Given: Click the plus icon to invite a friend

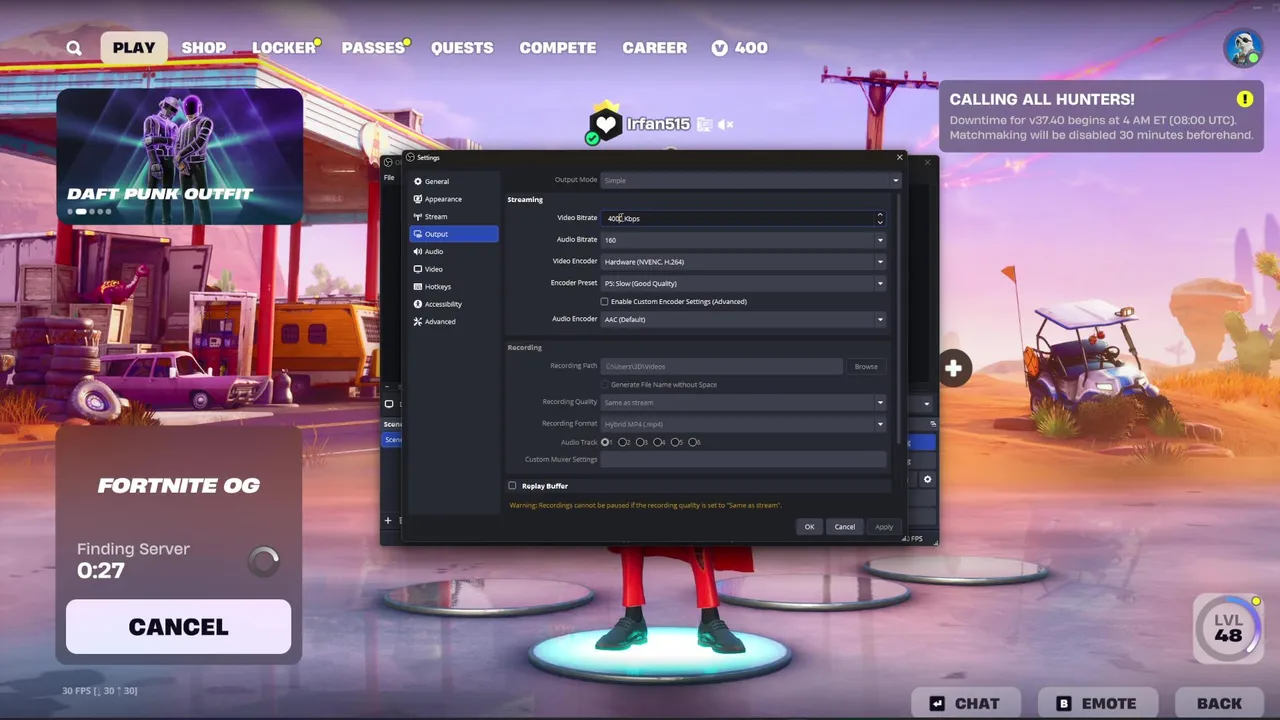Looking at the screenshot, I should tap(953, 368).
